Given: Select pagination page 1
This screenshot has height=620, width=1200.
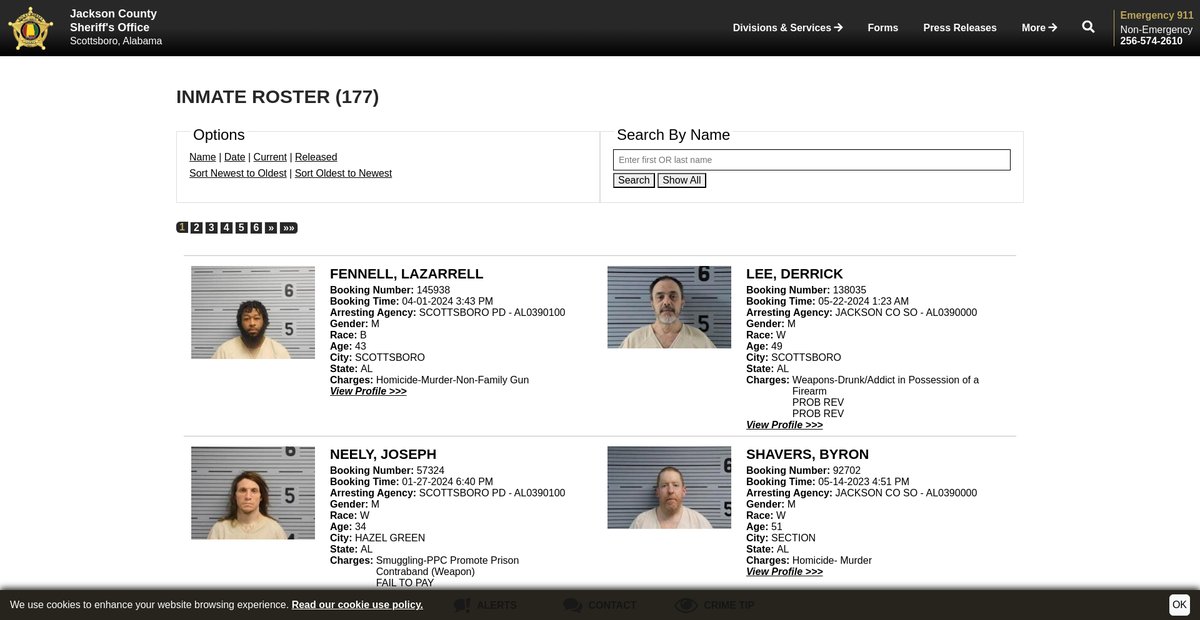Looking at the screenshot, I should point(182,228).
